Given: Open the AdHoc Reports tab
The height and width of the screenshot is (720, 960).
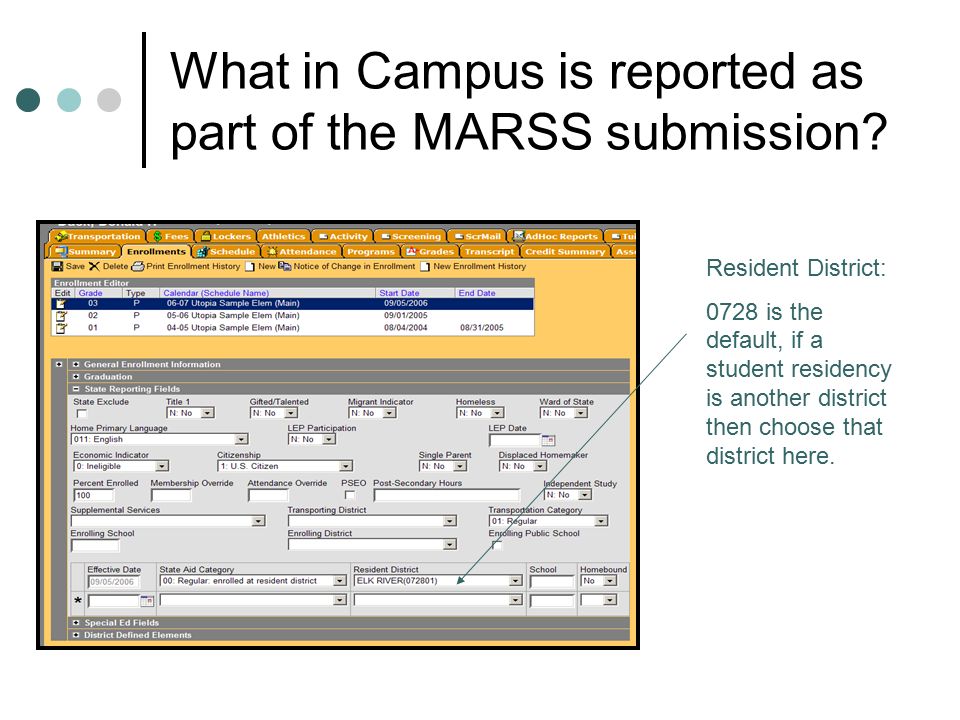Looking at the screenshot, I should (556, 236).
